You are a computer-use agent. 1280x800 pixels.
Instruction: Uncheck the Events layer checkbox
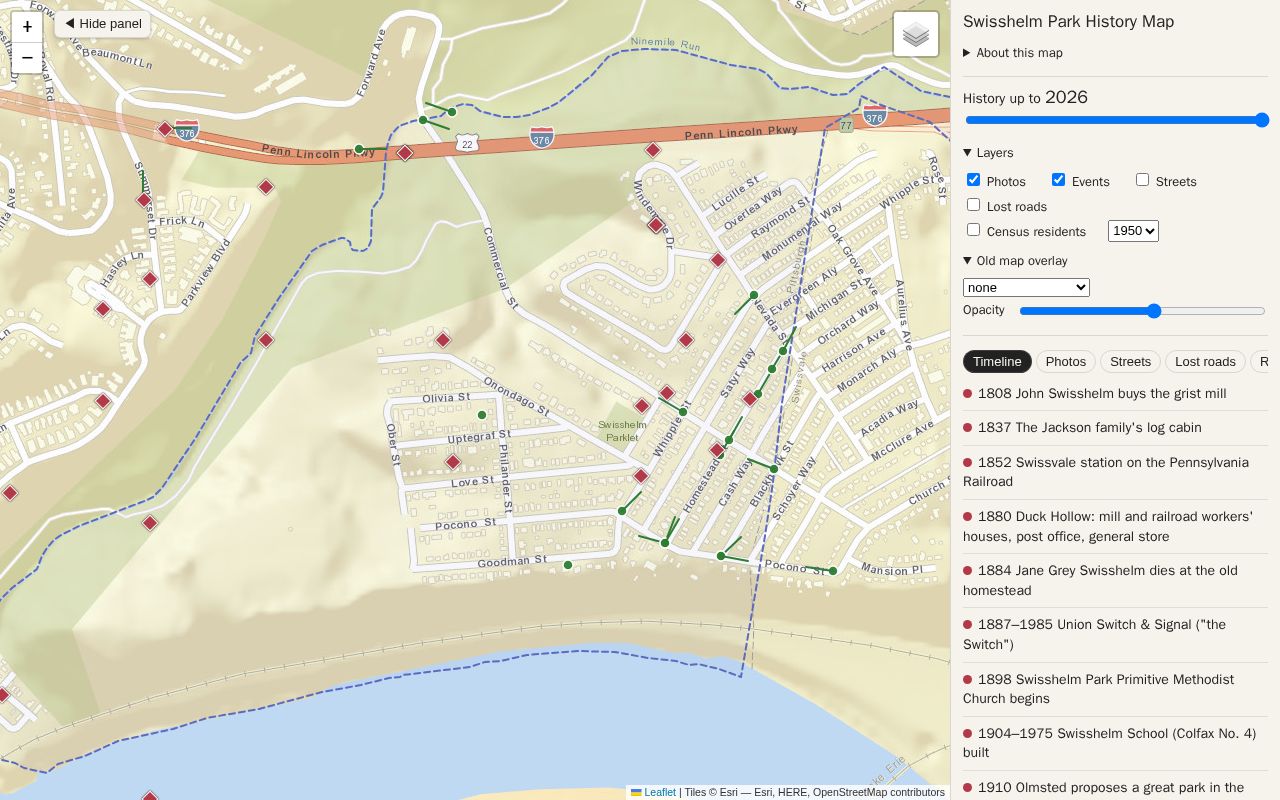pos(1058,180)
